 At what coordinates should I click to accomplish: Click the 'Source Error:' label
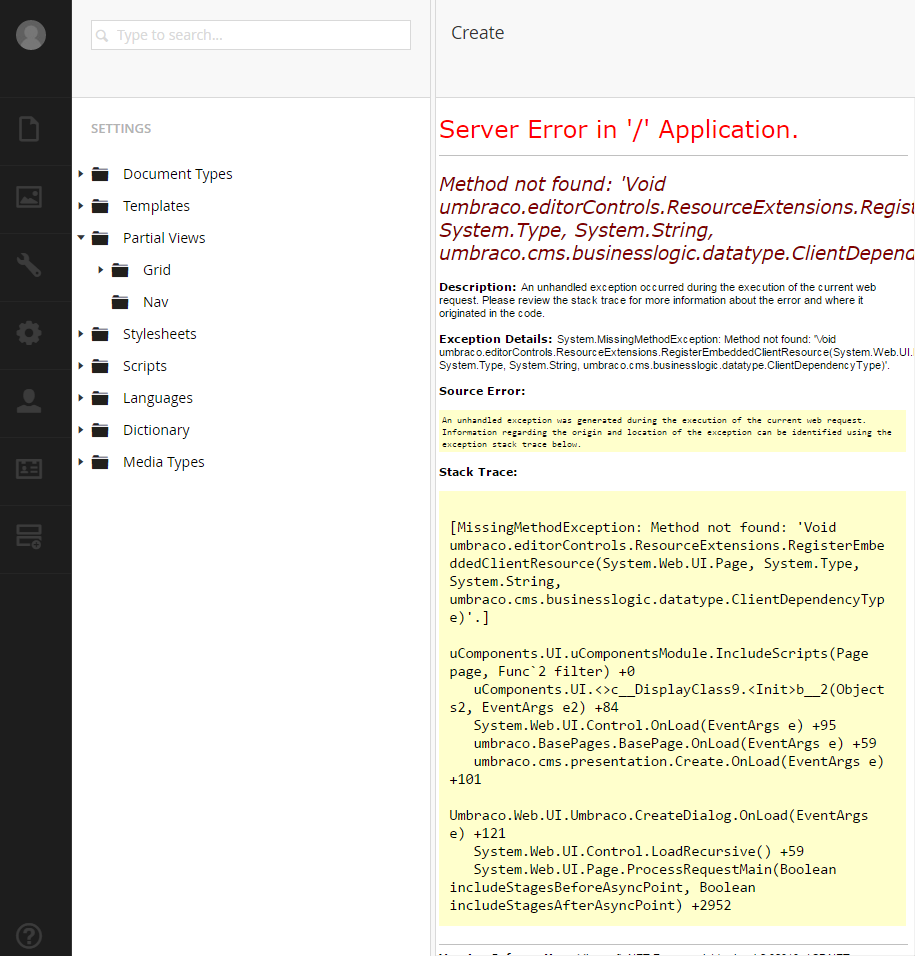point(482,391)
